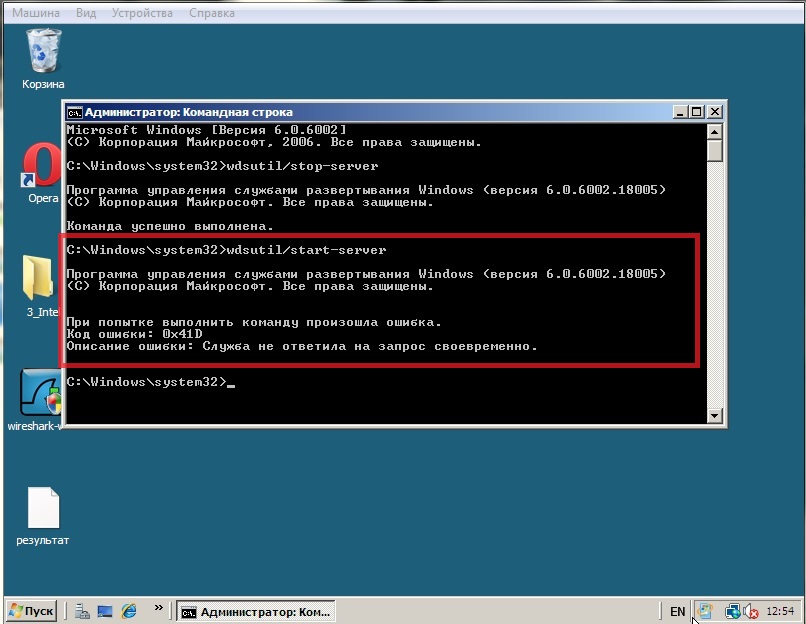Click the wdsutil/stop-server command line
Screen dimensions: 806x624
pyautogui.click(x=223, y=166)
